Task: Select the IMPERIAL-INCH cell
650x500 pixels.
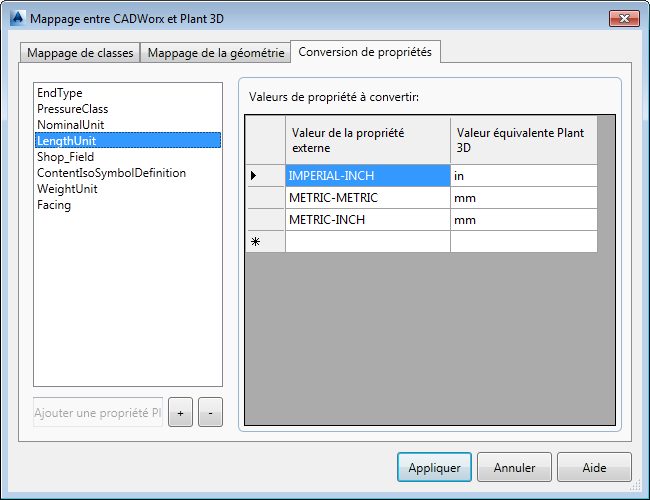Action: tap(368, 175)
